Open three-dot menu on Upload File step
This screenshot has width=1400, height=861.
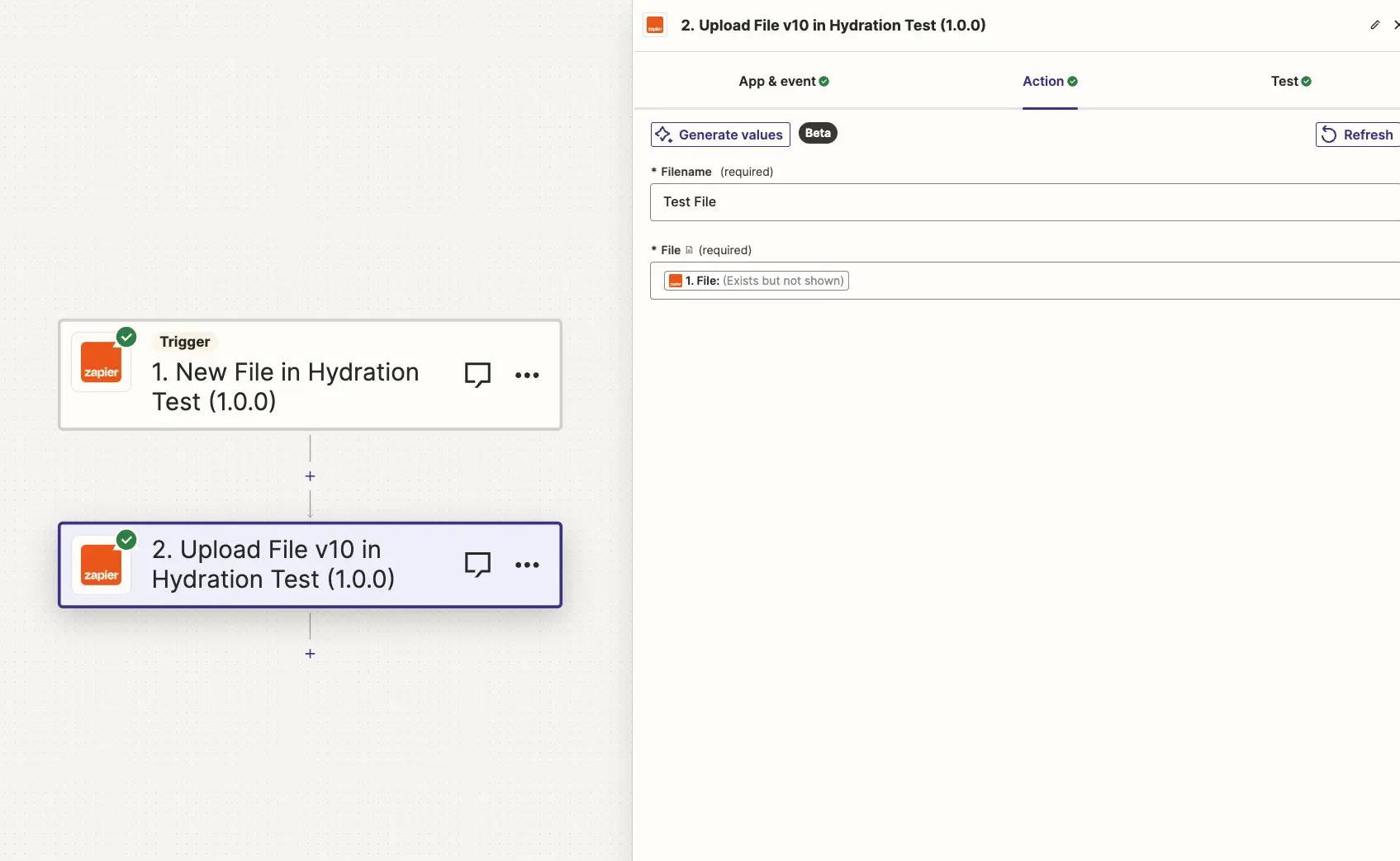[527, 565]
